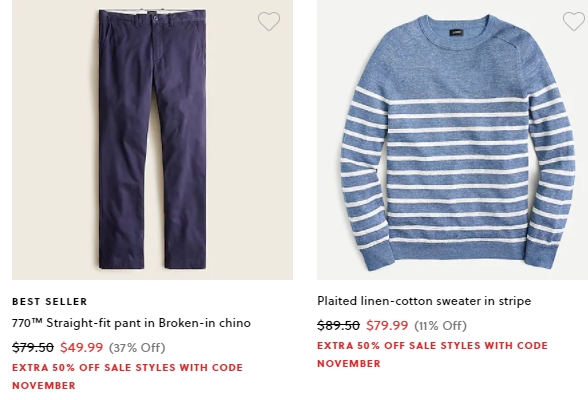Open the 770 Straight-fit pant in Broken-in chino link
This screenshot has width=588, height=400.
131,323
